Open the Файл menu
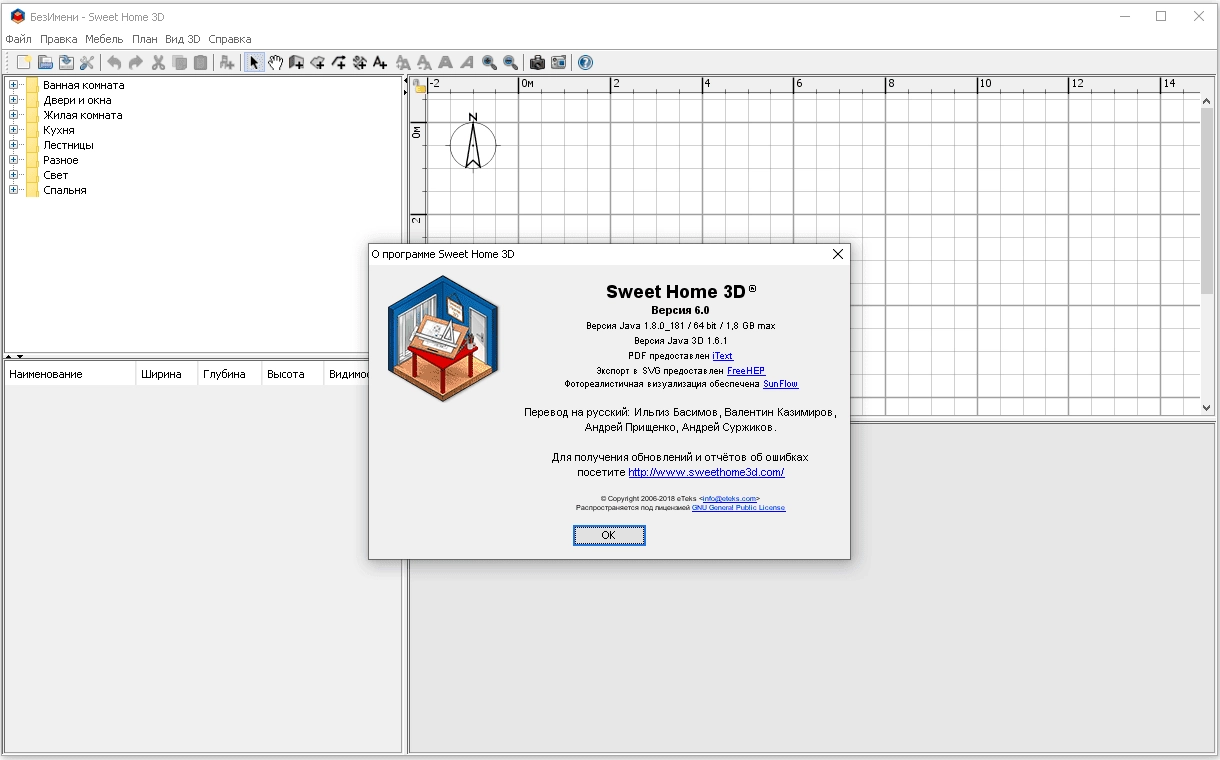 19,39
